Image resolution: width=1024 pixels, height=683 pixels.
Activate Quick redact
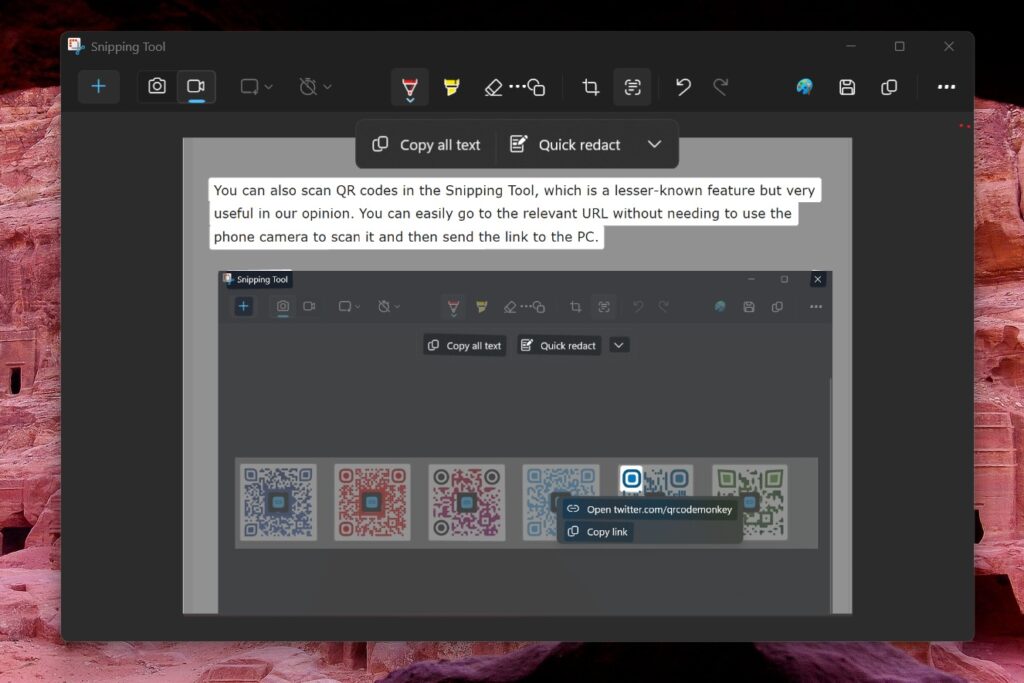tap(566, 144)
